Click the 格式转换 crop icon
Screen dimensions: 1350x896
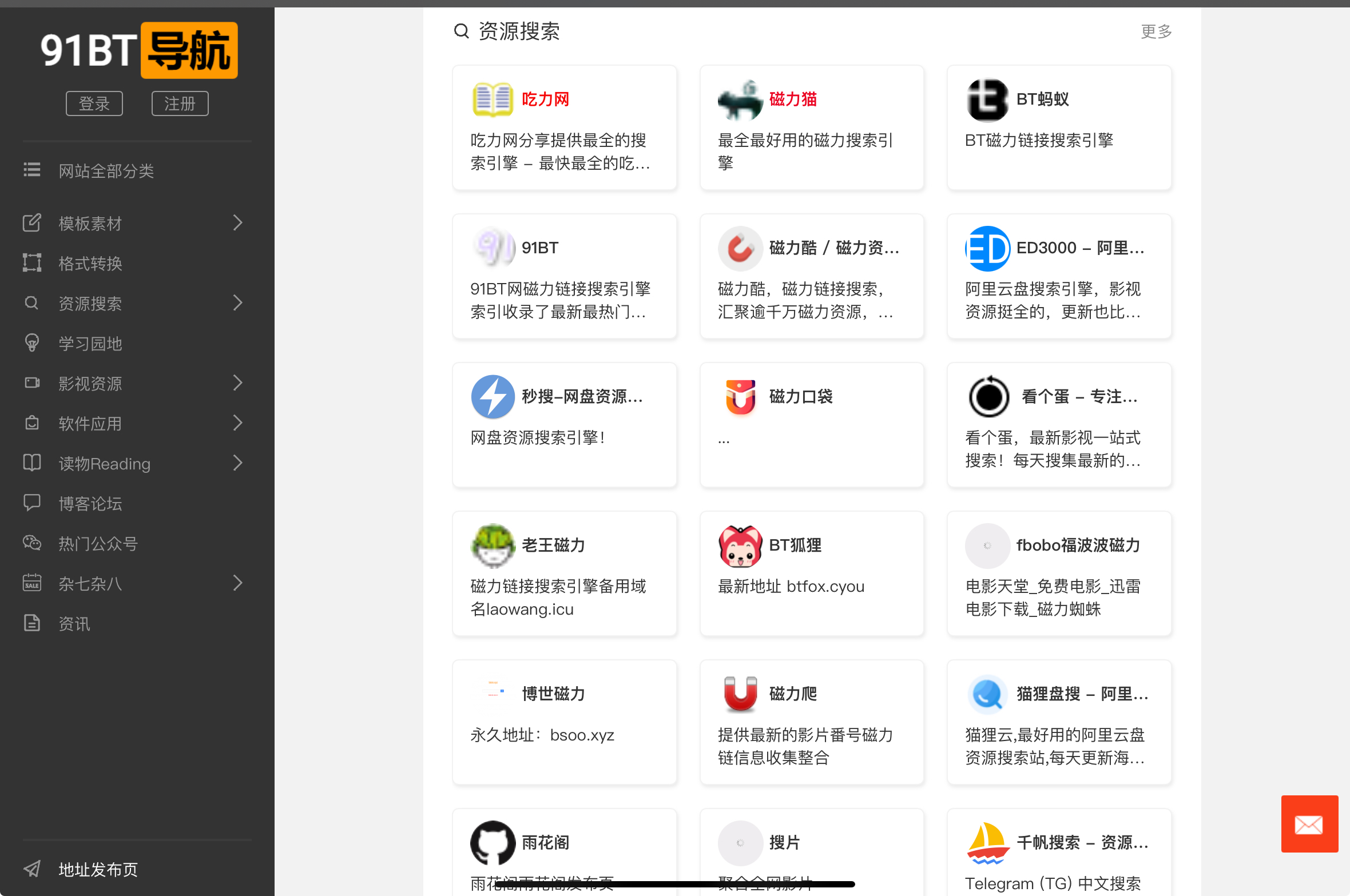pyautogui.click(x=32, y=262)
